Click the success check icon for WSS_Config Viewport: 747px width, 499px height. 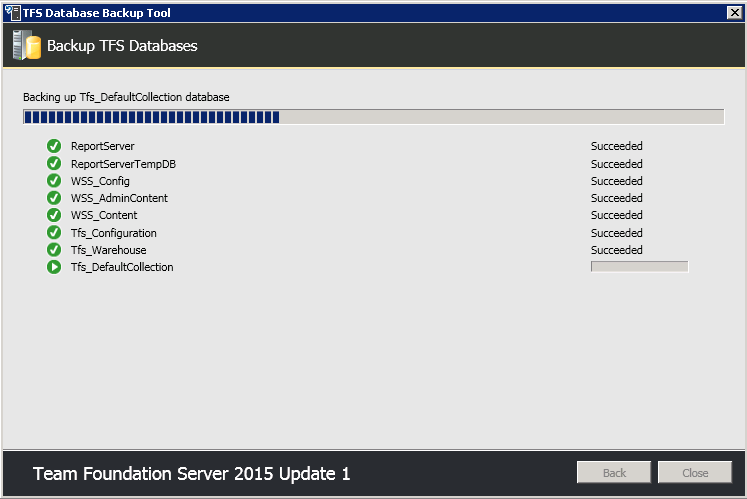[54, 181]
